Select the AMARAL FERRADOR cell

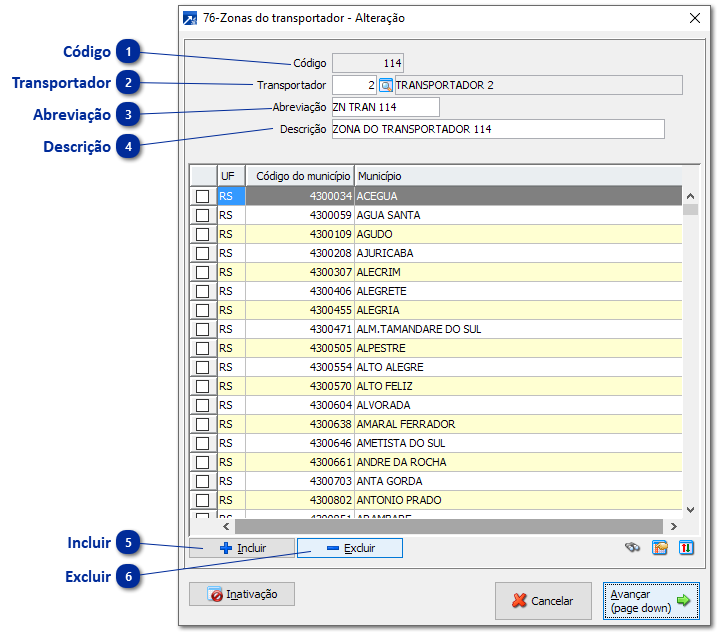click(x=518, y=424)
